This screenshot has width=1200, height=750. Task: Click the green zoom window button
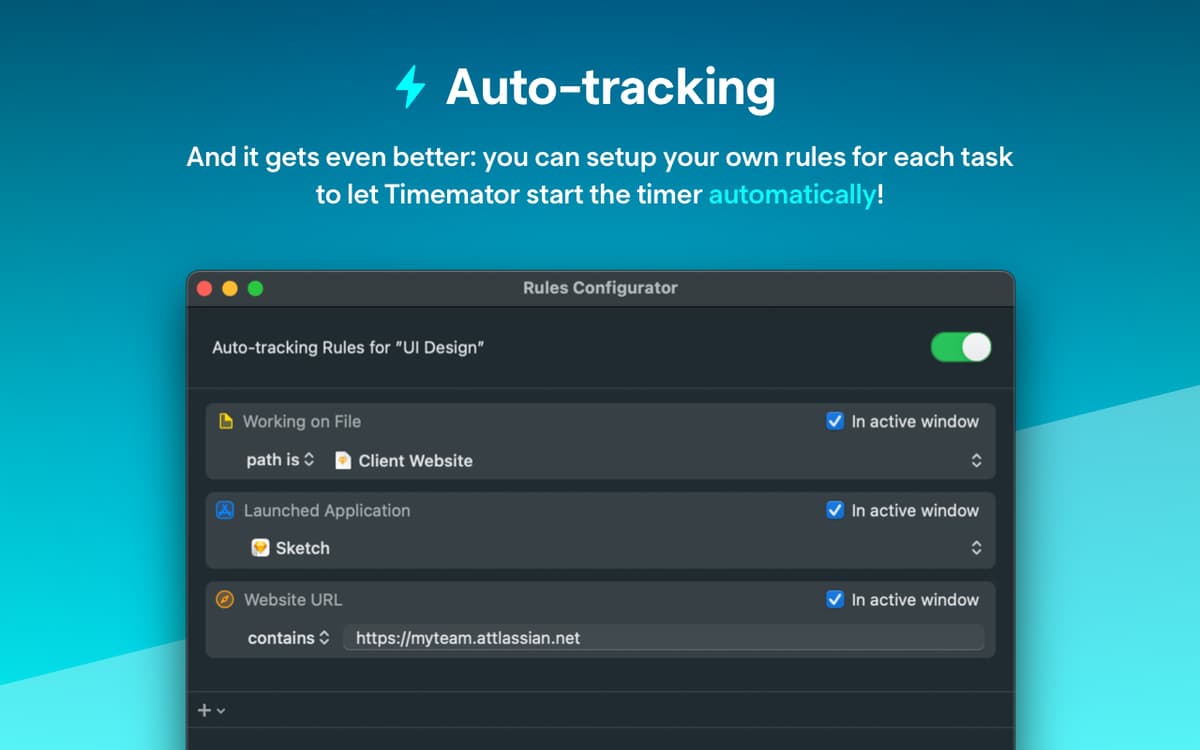tap(255, 288)
